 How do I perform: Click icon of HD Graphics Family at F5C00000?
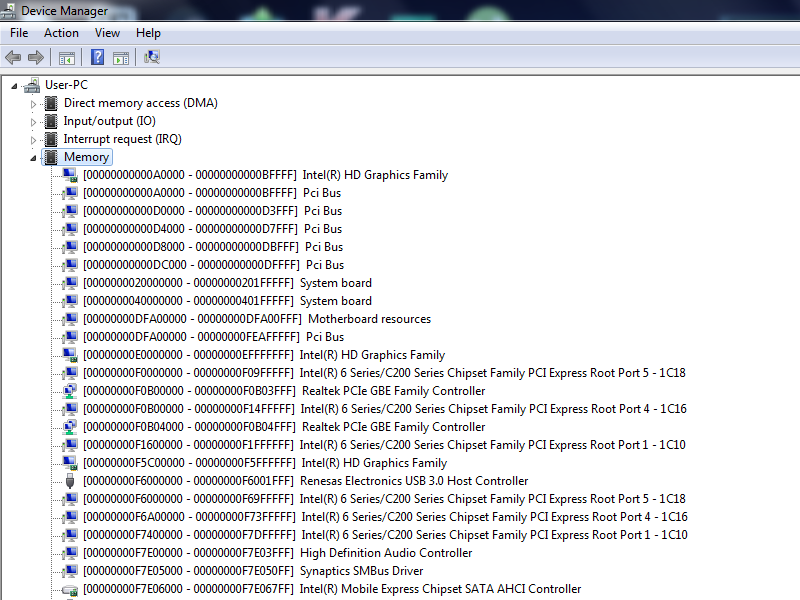tap(70, 463)
